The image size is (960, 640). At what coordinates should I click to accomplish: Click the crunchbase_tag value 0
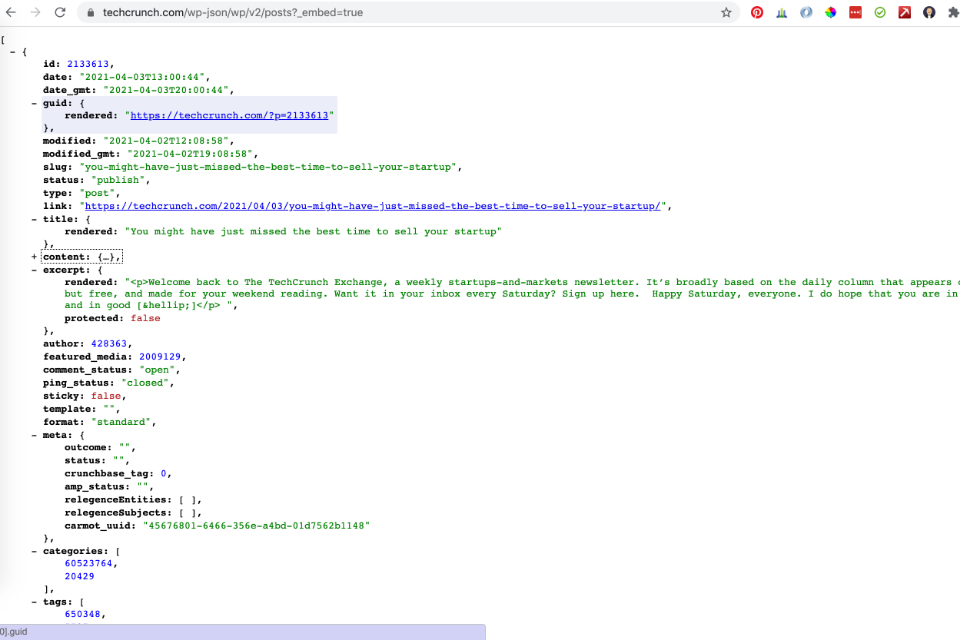tap(163, 473)
